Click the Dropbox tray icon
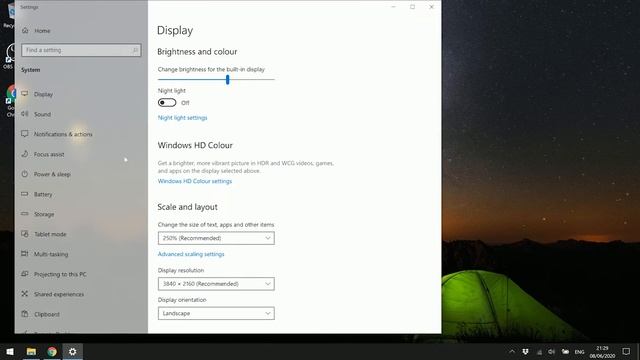 click(x=526, y=351)
